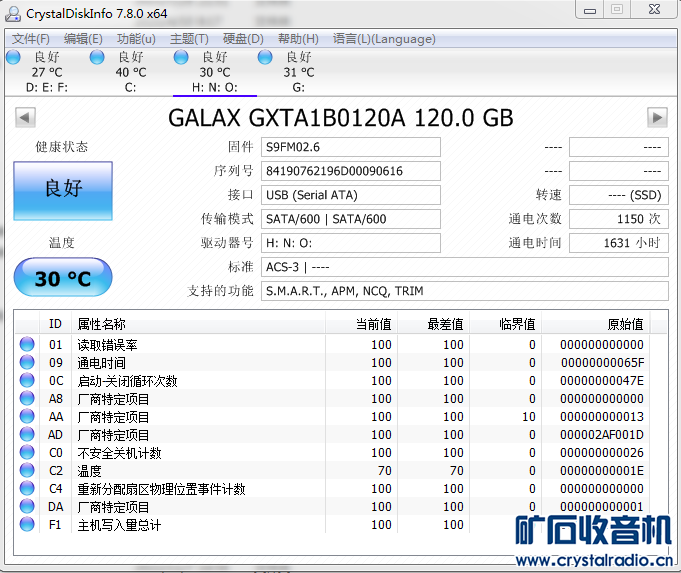Click raw value 00000000047E
The image size is (681, 573).
[602, 381]
